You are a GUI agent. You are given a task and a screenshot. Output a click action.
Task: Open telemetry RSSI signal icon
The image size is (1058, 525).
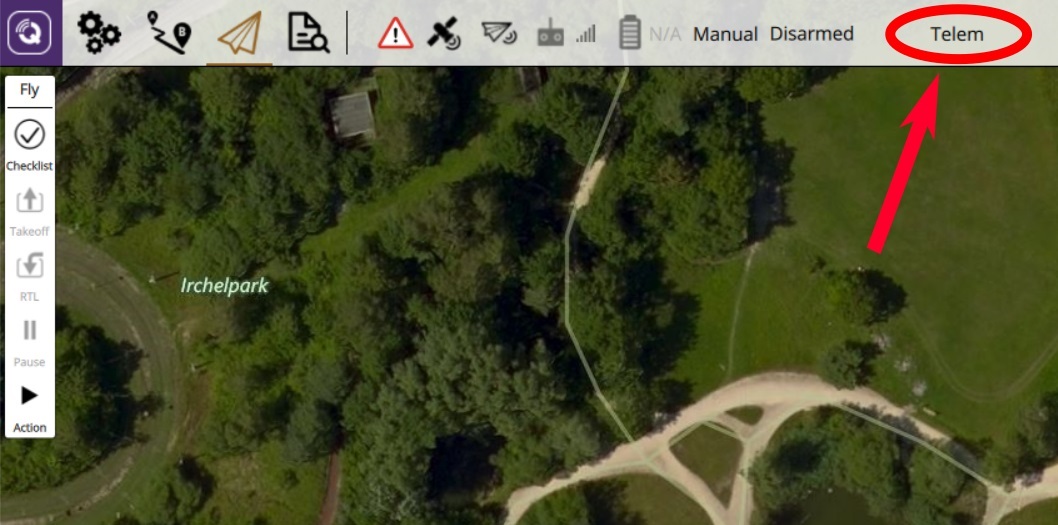[x=498, y=34]
